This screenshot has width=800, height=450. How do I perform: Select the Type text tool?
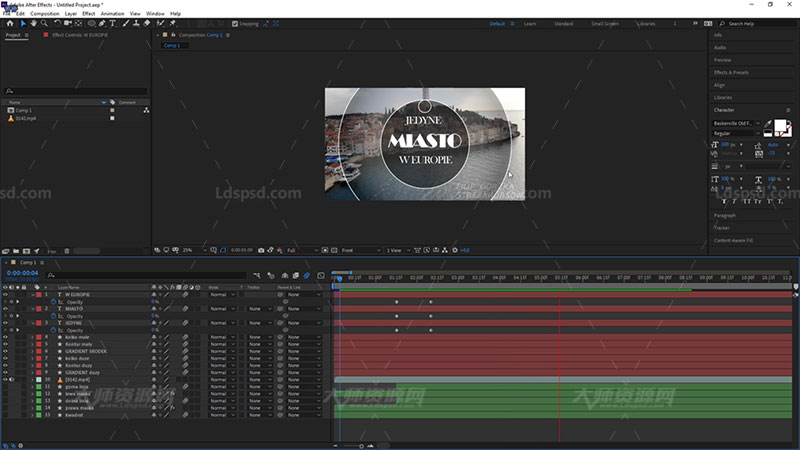click(x=113, y=23)
